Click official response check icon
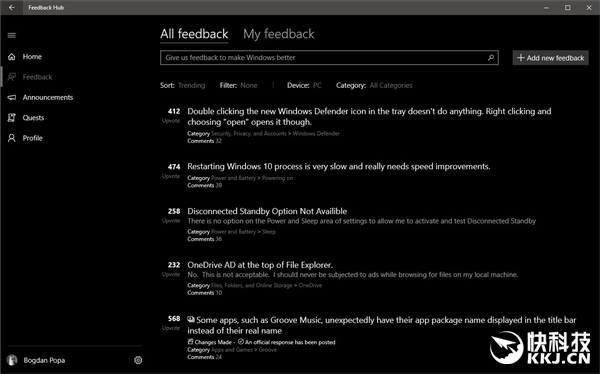Viewport: 600px width, 374px height. click(240, 342)
